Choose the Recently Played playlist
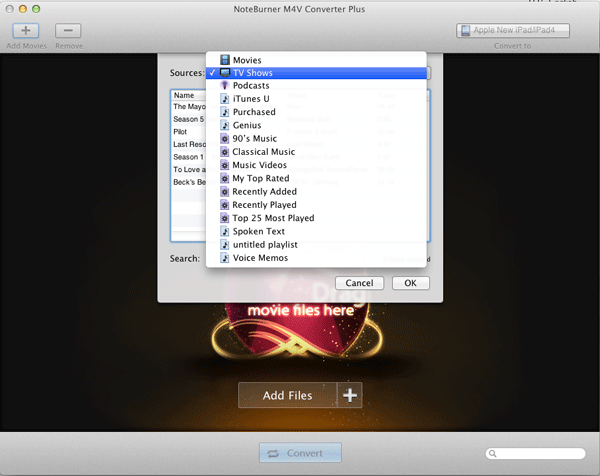 click(x=316, y=205)
